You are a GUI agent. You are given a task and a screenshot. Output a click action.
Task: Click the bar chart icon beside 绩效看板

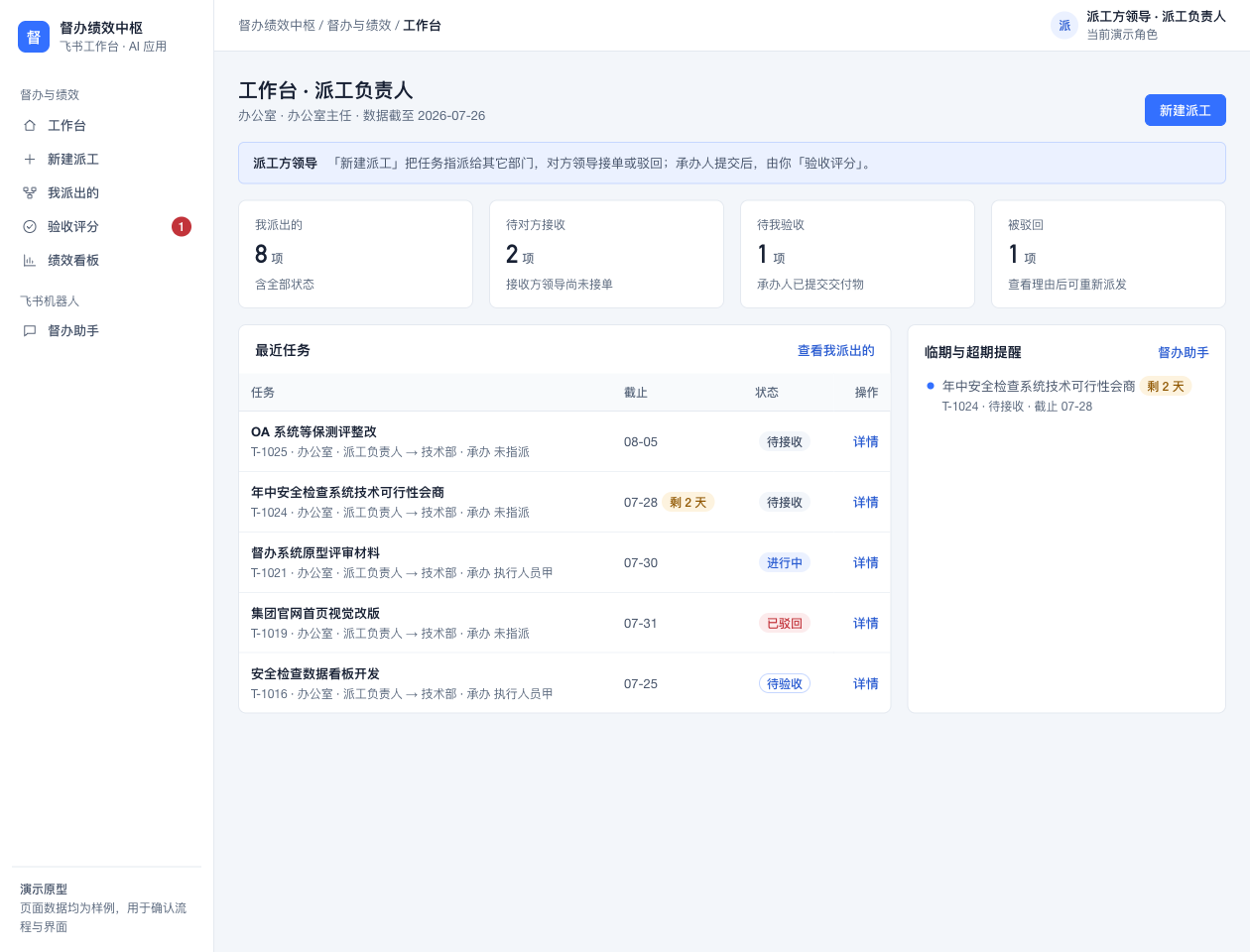click(30, 261)
